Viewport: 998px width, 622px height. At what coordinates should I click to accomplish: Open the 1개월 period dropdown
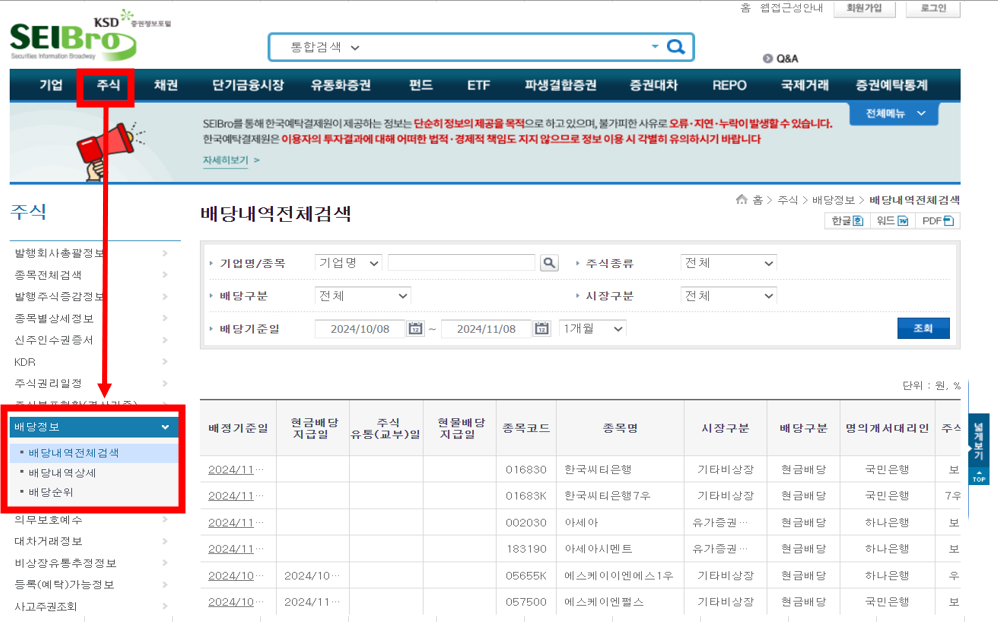(593, 329)
